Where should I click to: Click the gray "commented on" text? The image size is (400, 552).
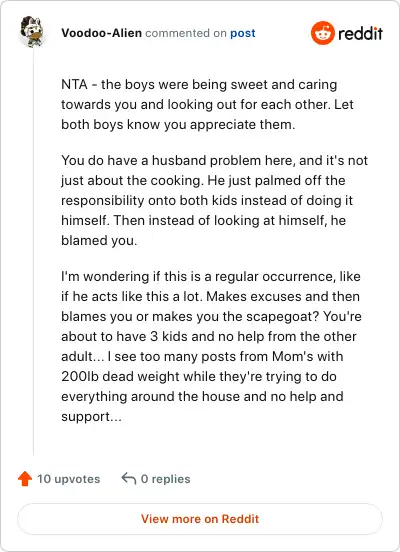[x=186, y=33]
